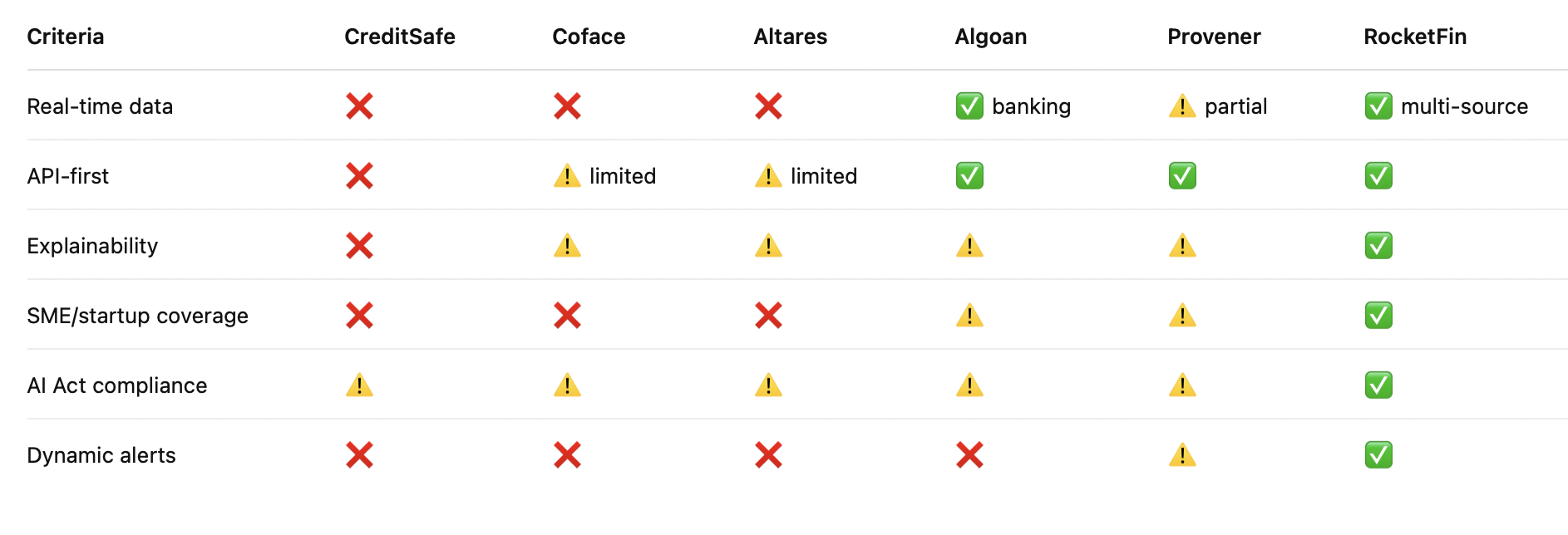Image resolution: width=1568 pixels, height=535 pixels.
Task: Select the 'Algoan' column header
Action: click(x=991, y=37)
